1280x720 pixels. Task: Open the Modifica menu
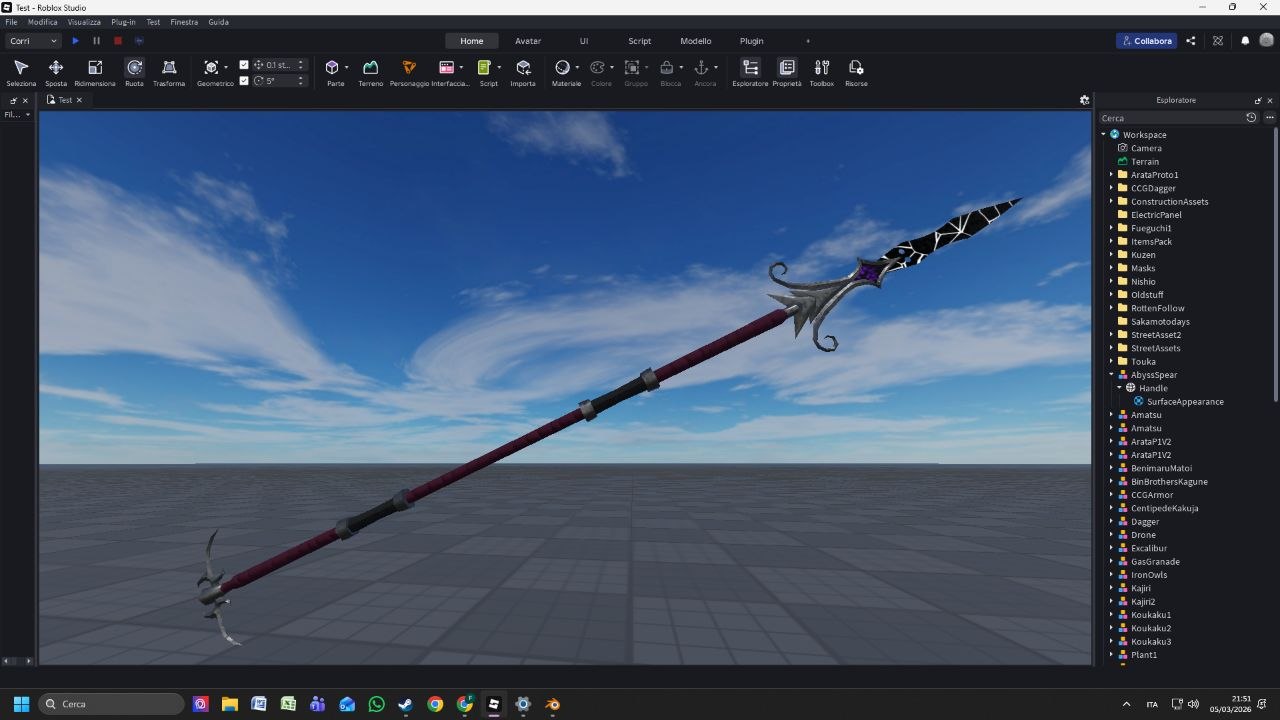pos(41,21)
